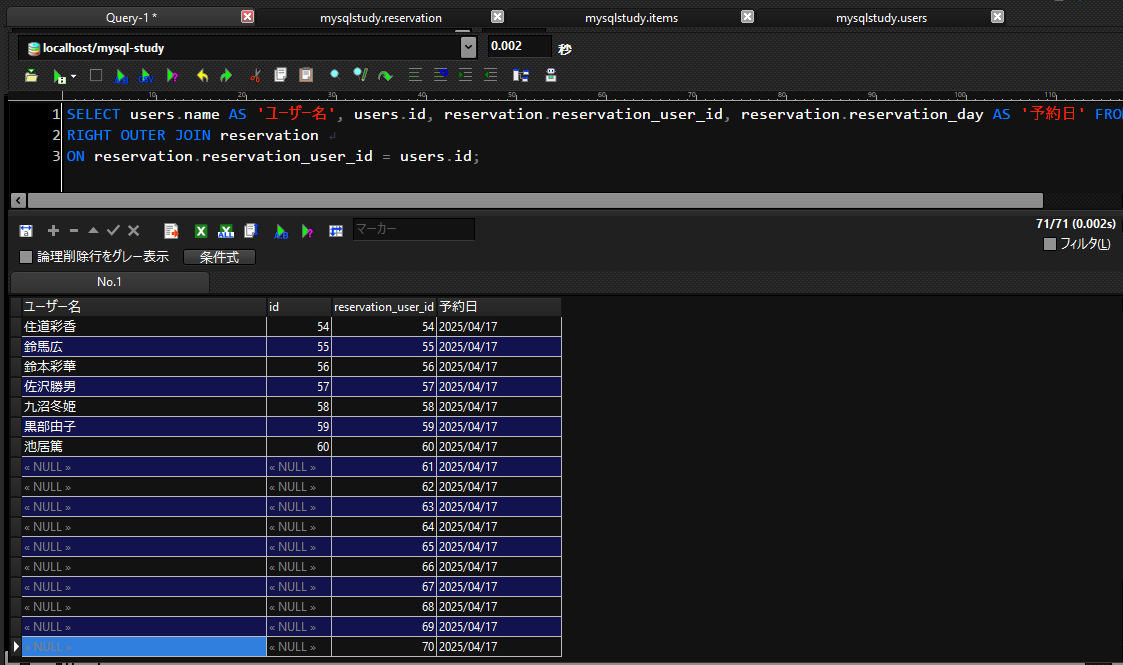The height and width of the screenshot is (665, 1123).
Task: Enable the フィルタ(L) checkbox
Action: (1049, 243)
